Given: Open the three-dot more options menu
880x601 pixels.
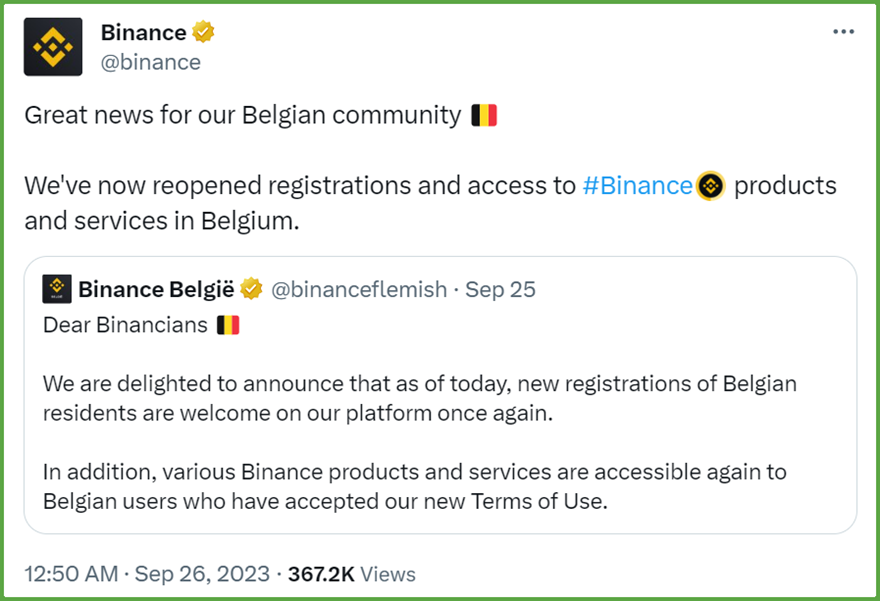Looking at the screenshot, I should click(843, 32).
